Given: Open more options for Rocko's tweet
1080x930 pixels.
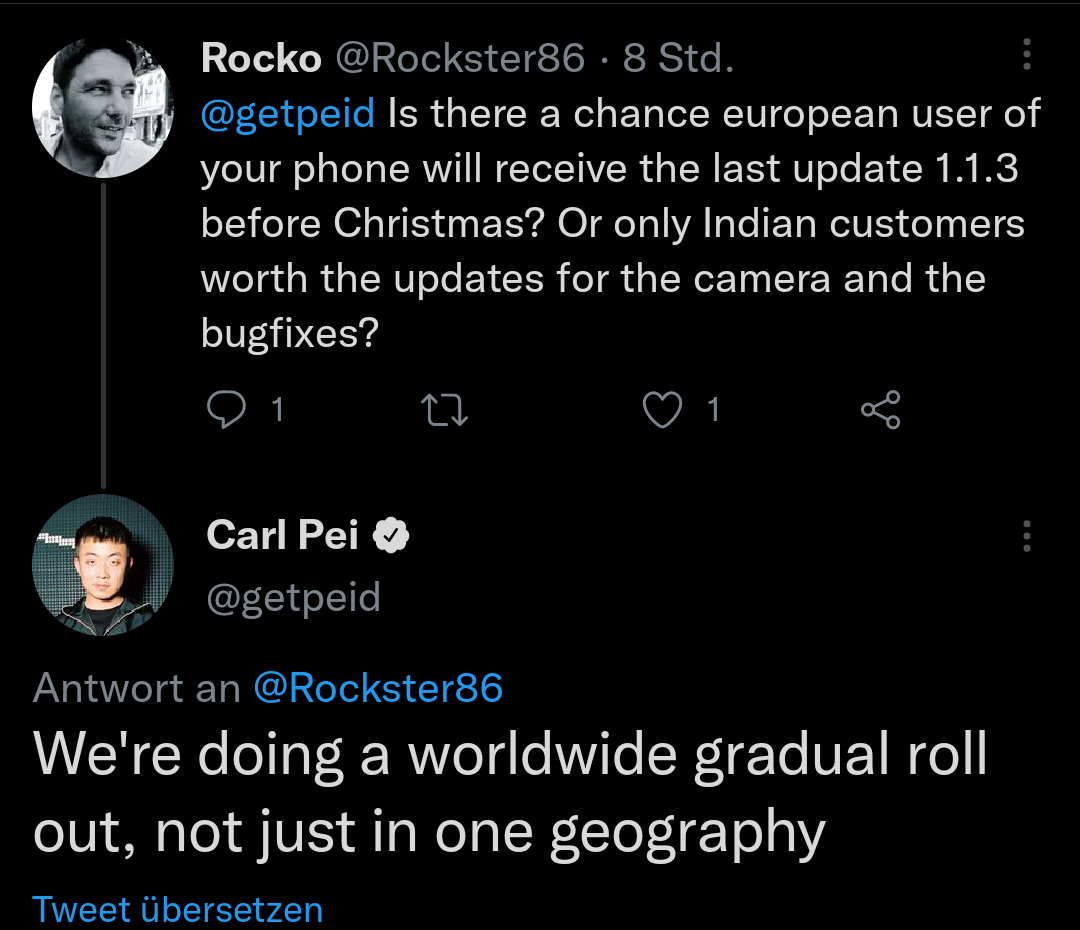Looking at the screenshot, I should click(1026, 57).
